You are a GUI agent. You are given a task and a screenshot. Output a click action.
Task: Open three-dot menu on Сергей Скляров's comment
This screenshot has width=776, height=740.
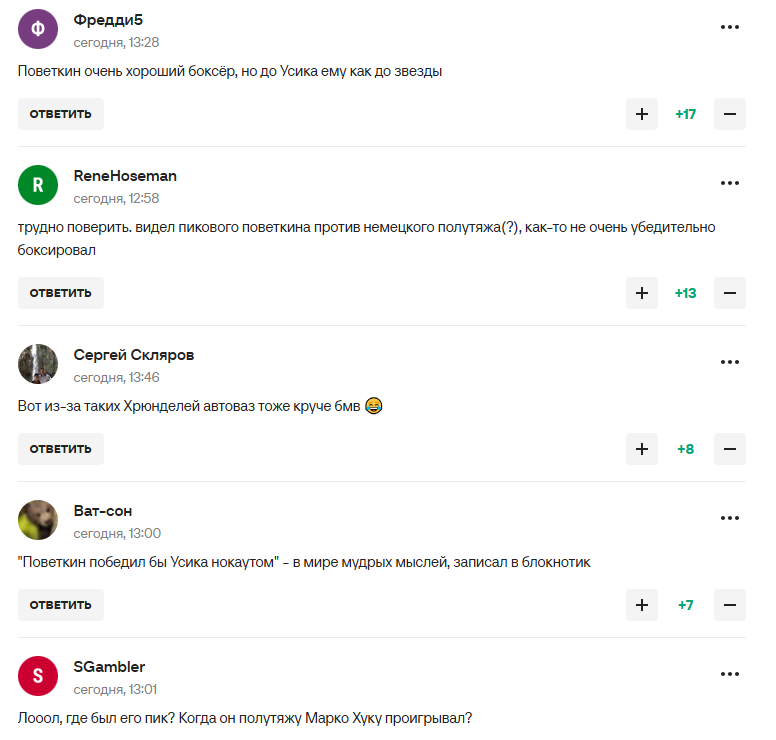730,362
